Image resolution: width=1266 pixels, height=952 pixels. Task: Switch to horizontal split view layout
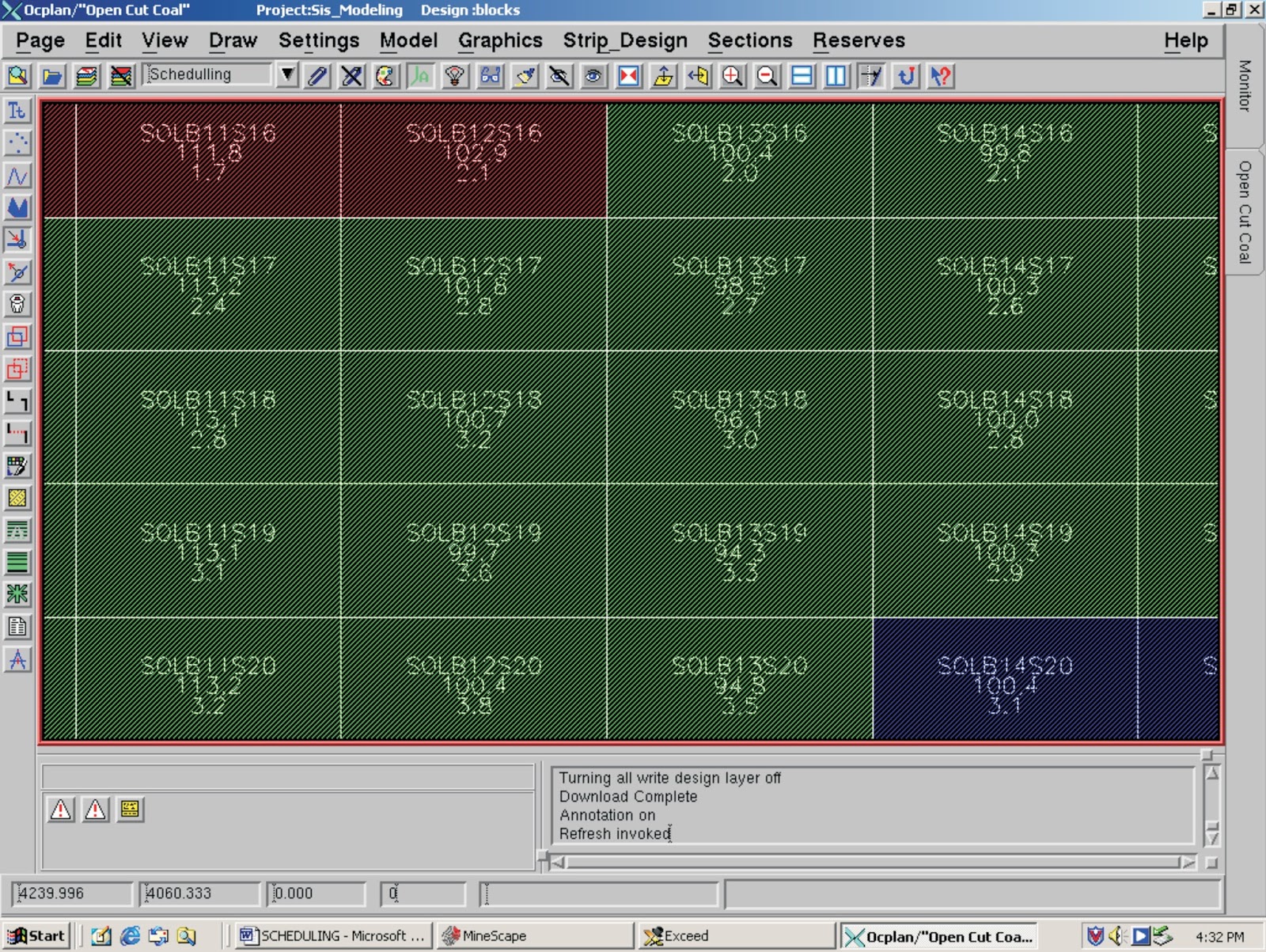801,76
